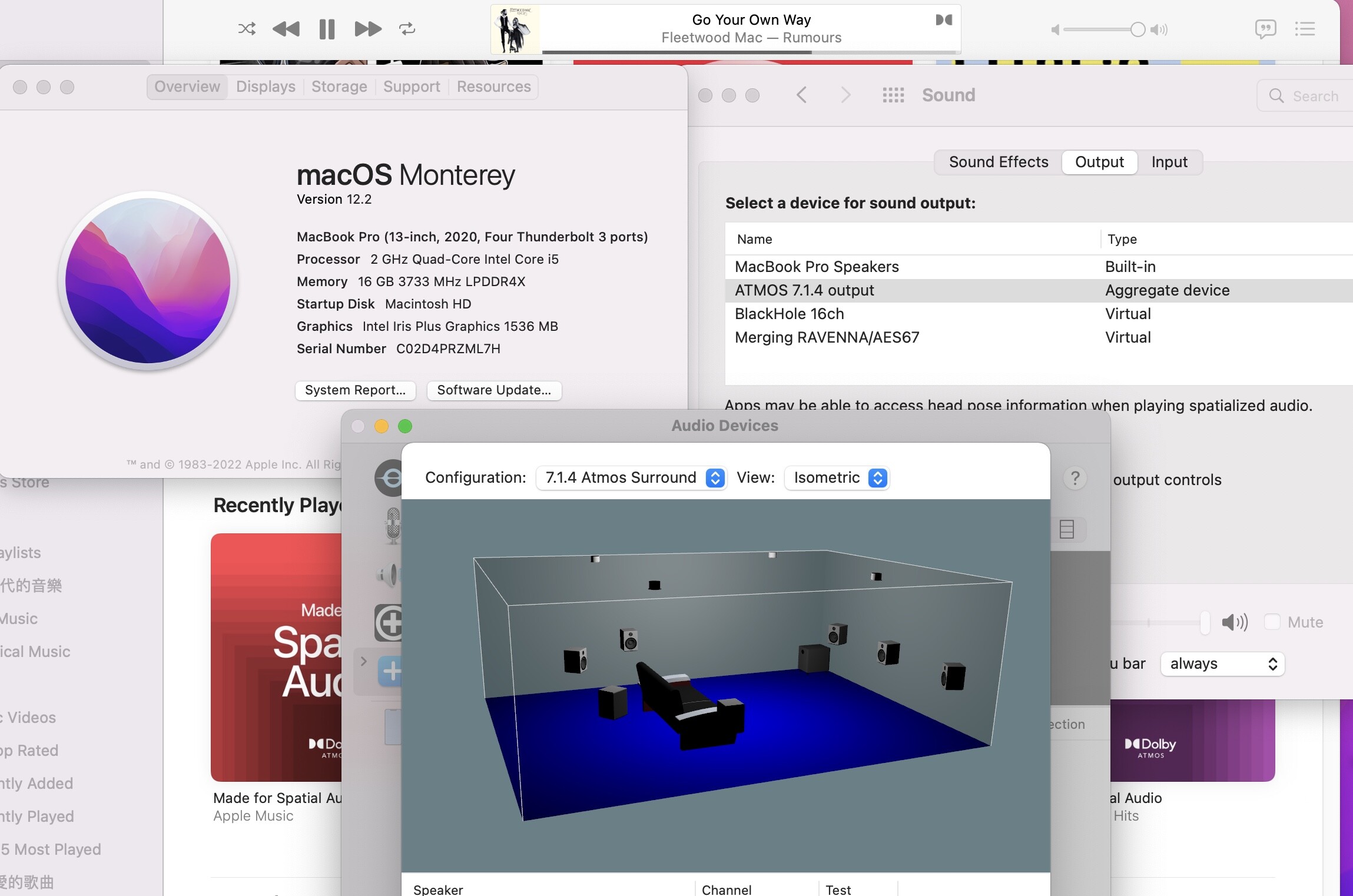This screenshot has height=896, width=1353.
Task: Toggle the Mute checkbox in Sound
Action: (x=1272, y=622)
